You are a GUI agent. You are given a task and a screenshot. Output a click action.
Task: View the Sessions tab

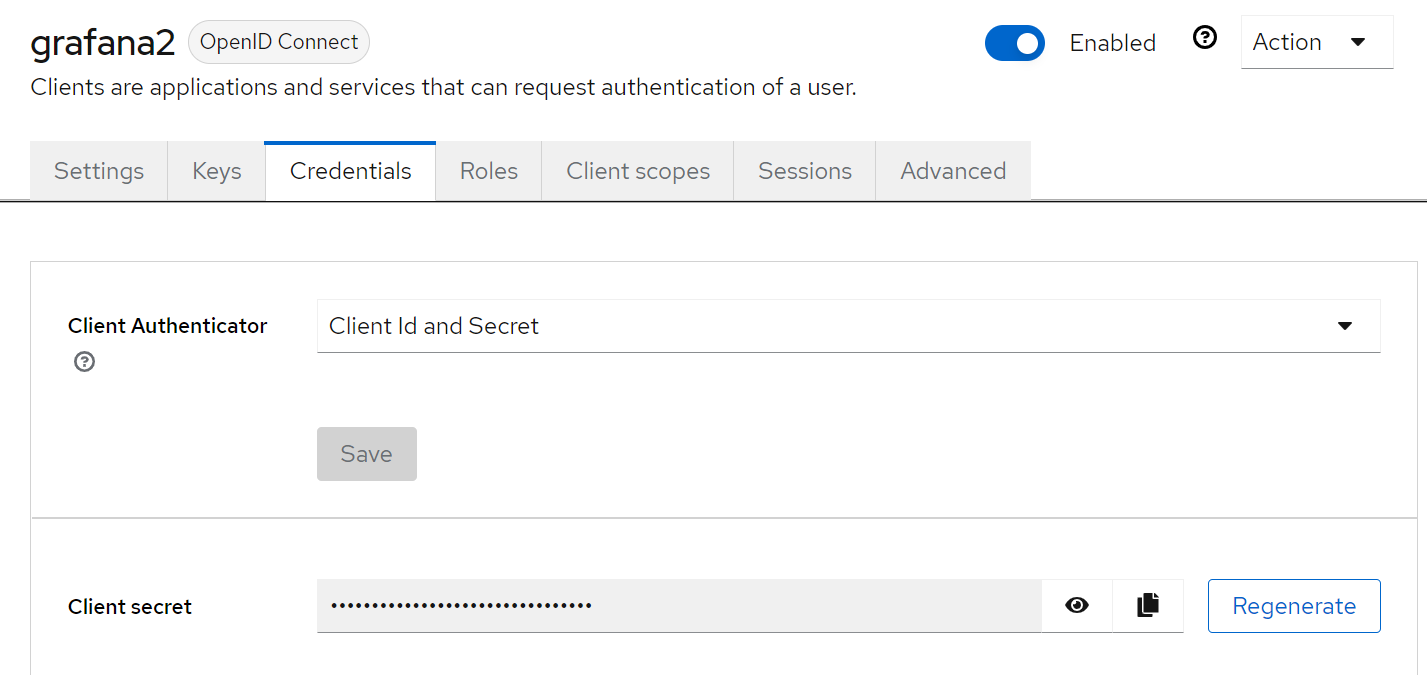[x=805, y=171]
